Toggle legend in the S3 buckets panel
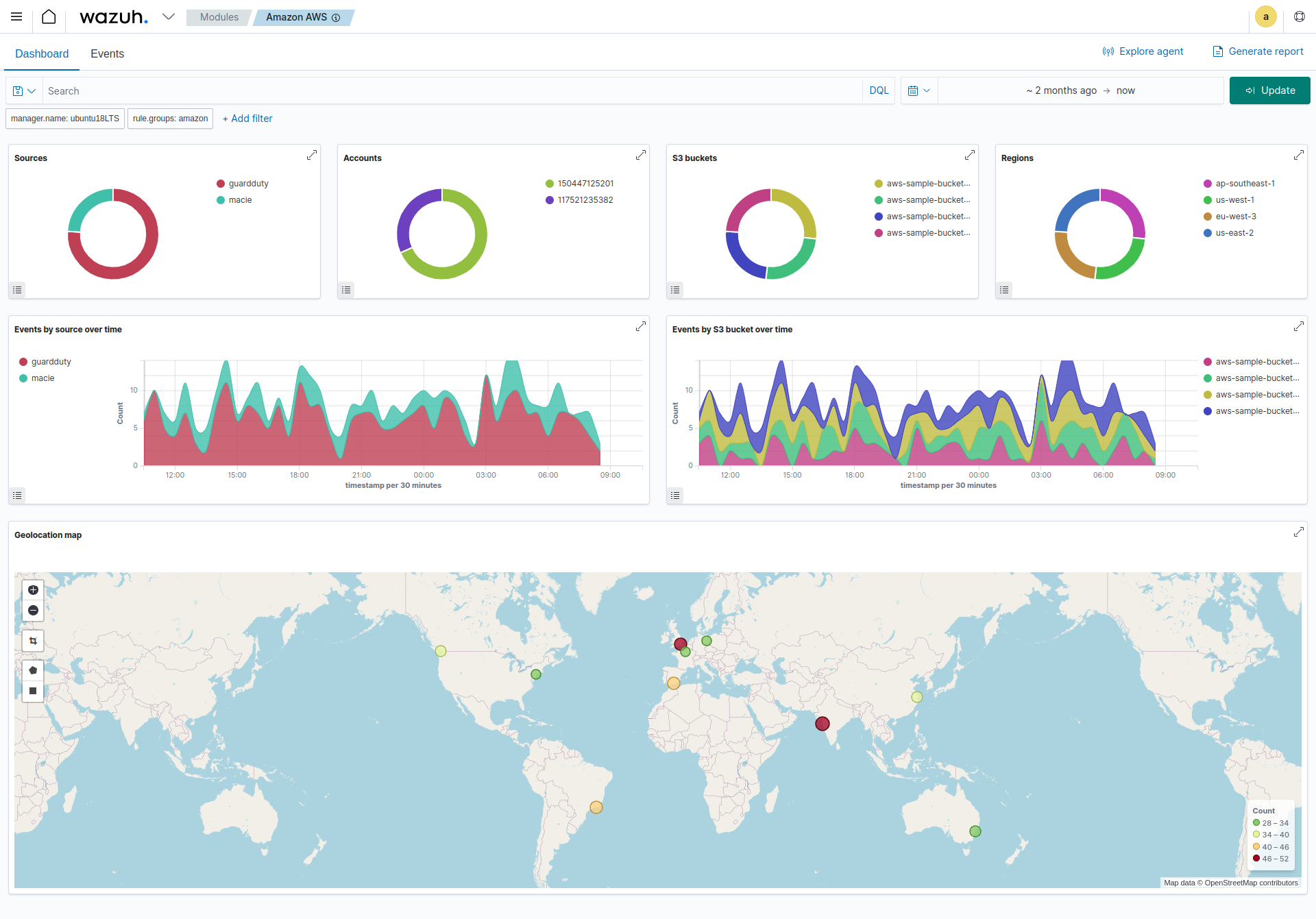Viewport: 1316px width, 919px height. point(675,290)
